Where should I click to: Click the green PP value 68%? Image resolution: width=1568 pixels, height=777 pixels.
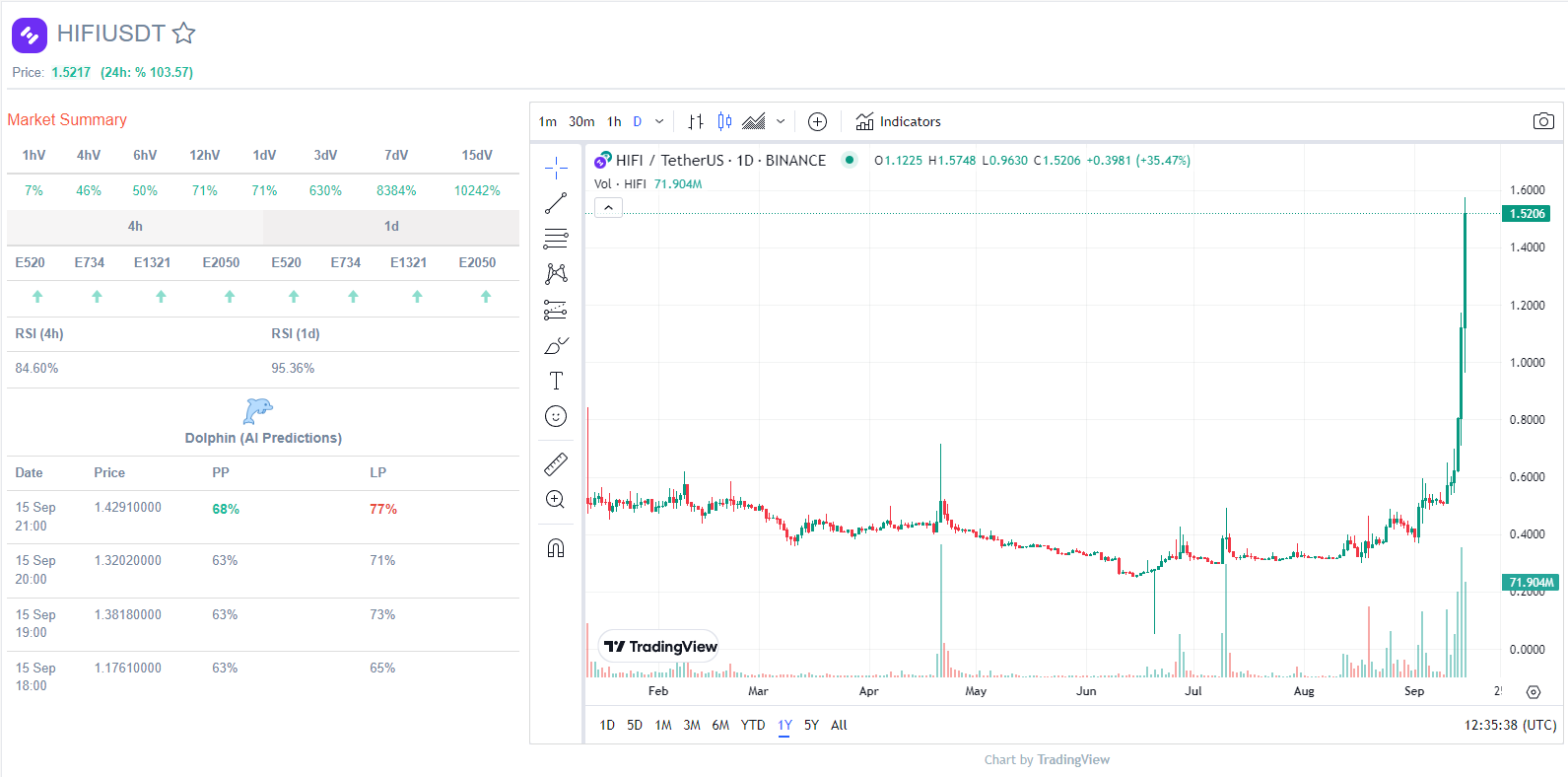[x=226, y=509]
